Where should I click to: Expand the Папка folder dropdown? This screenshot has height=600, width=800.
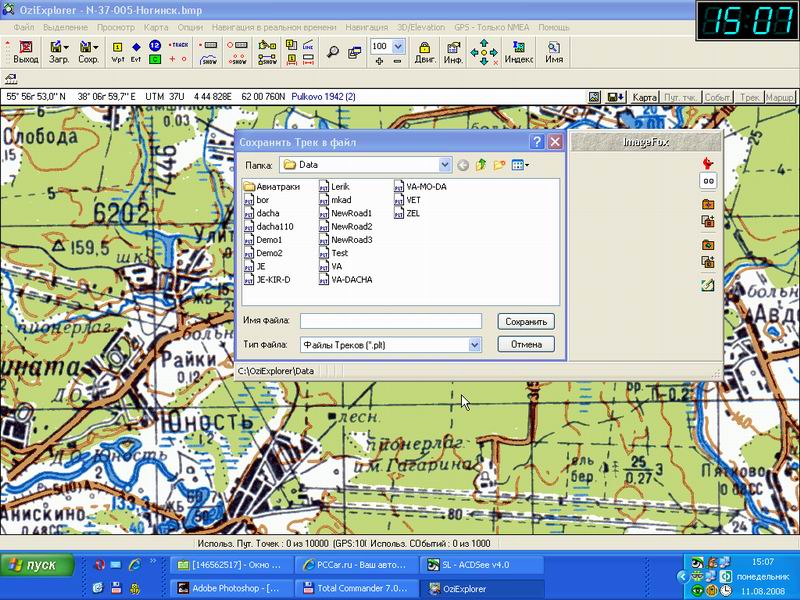445,164
